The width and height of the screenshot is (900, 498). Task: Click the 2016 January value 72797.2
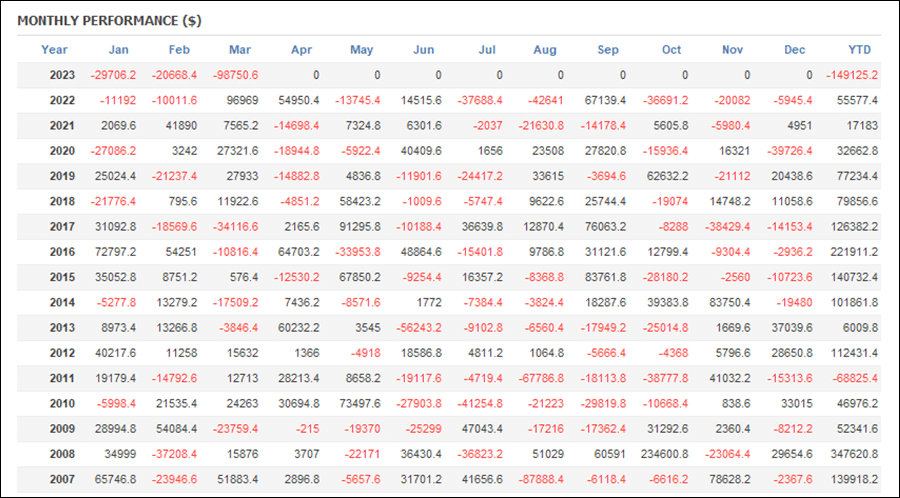(x=115, y=252)
